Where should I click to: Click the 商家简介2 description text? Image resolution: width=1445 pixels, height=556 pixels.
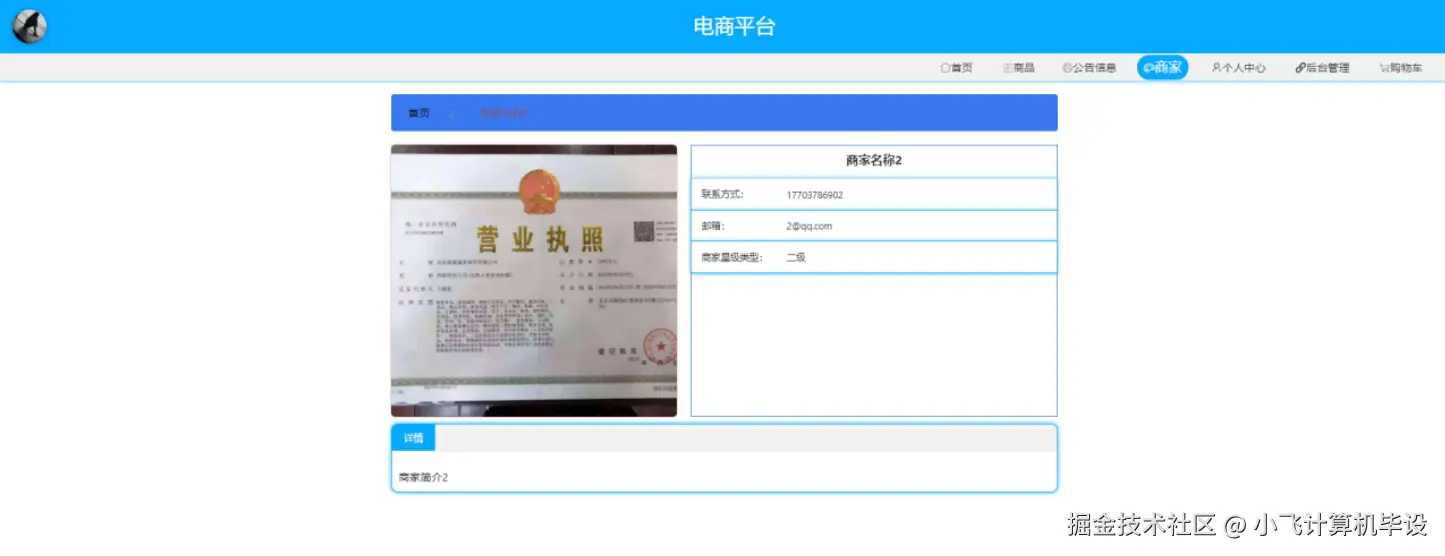(423, 477)
